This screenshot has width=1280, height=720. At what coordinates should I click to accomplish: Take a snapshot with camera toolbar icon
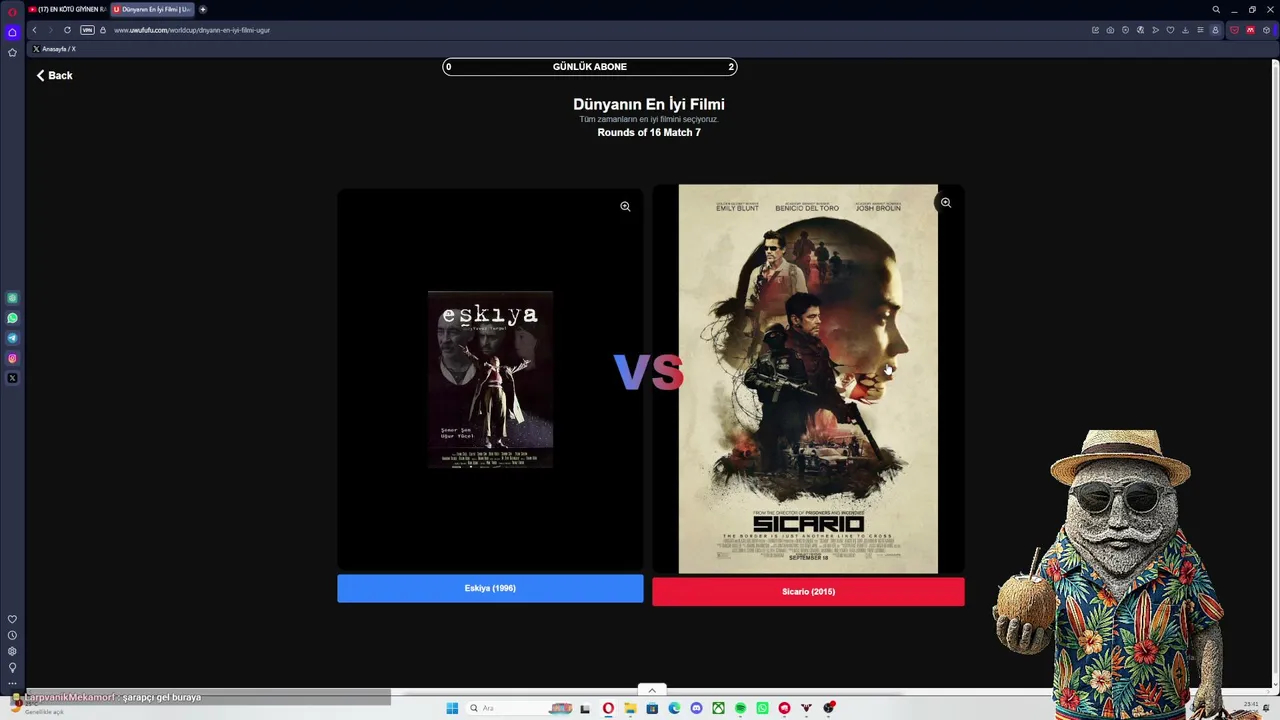click(1110, 30)
